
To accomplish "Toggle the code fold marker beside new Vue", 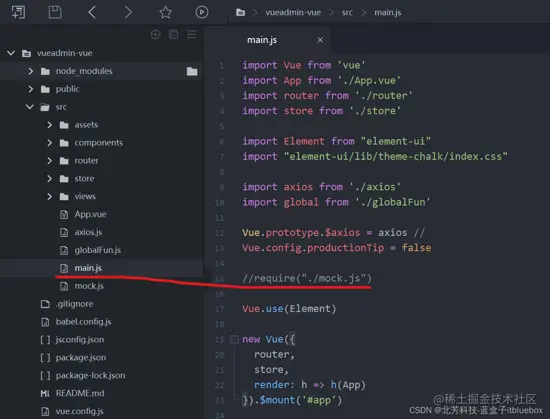I will point(234,339).
